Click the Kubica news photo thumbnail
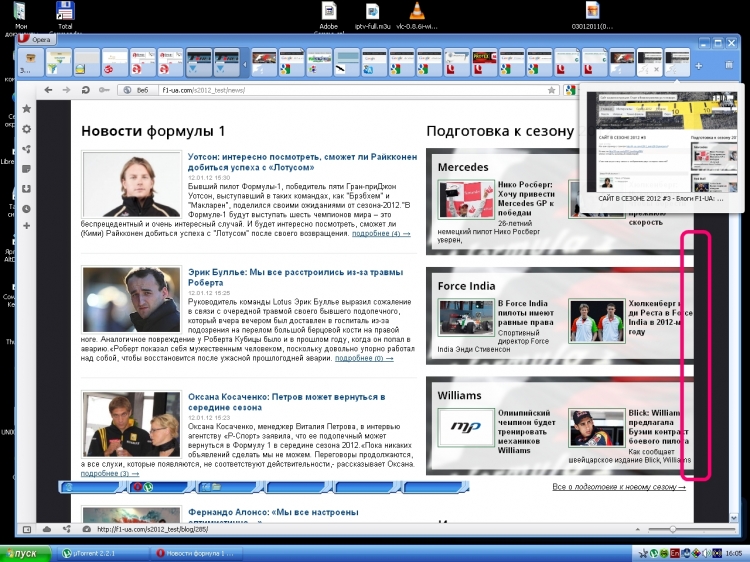This screenshot has width=750, height=562. 132,299
